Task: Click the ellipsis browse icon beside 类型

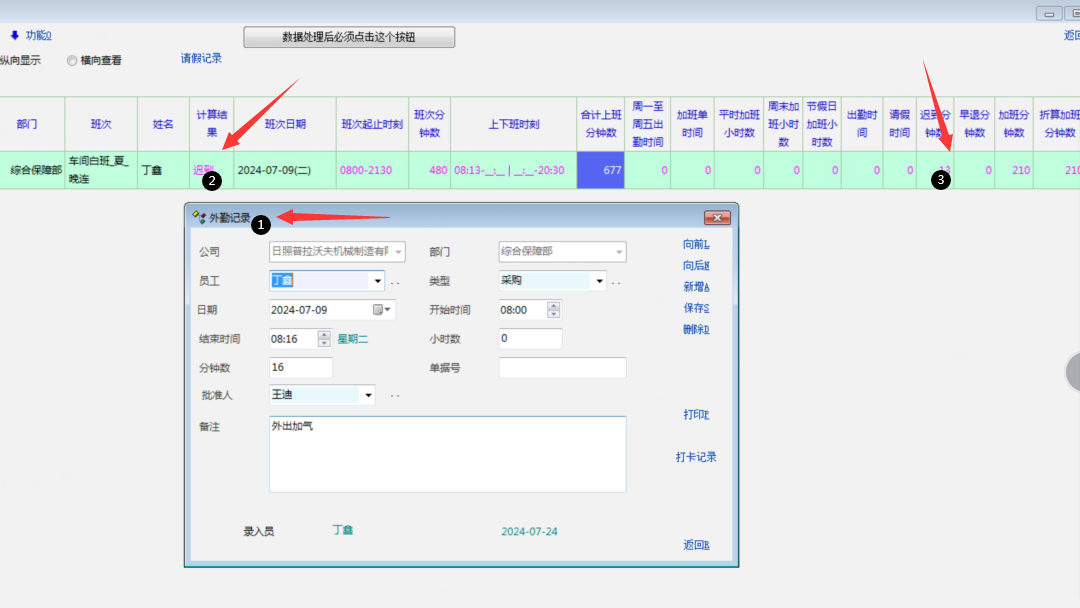Action: click(617, 283)
